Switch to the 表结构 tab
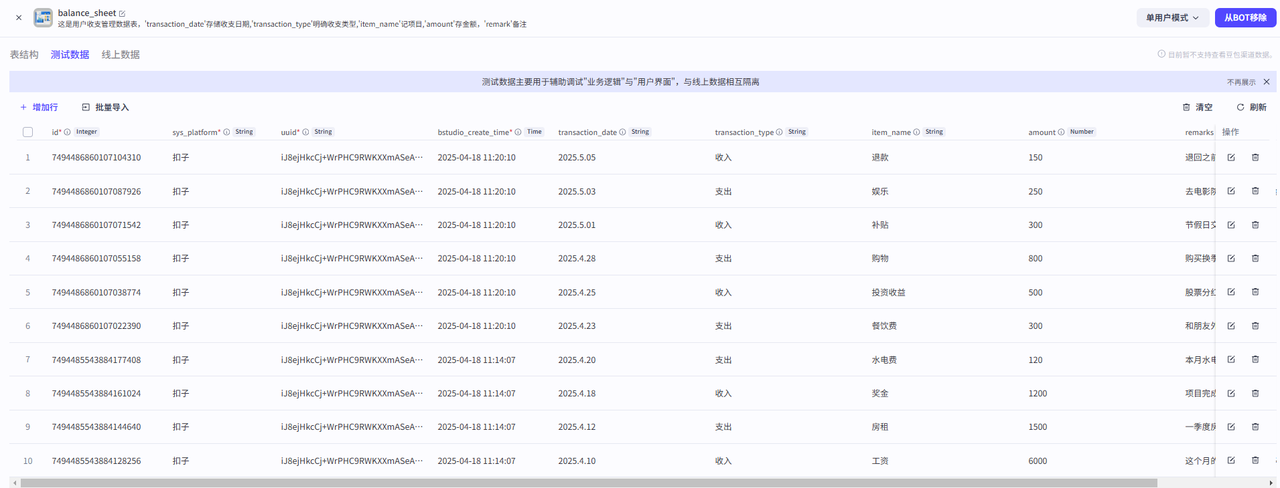Viewport: 1280px width, 488px height. tap(24, 55)
